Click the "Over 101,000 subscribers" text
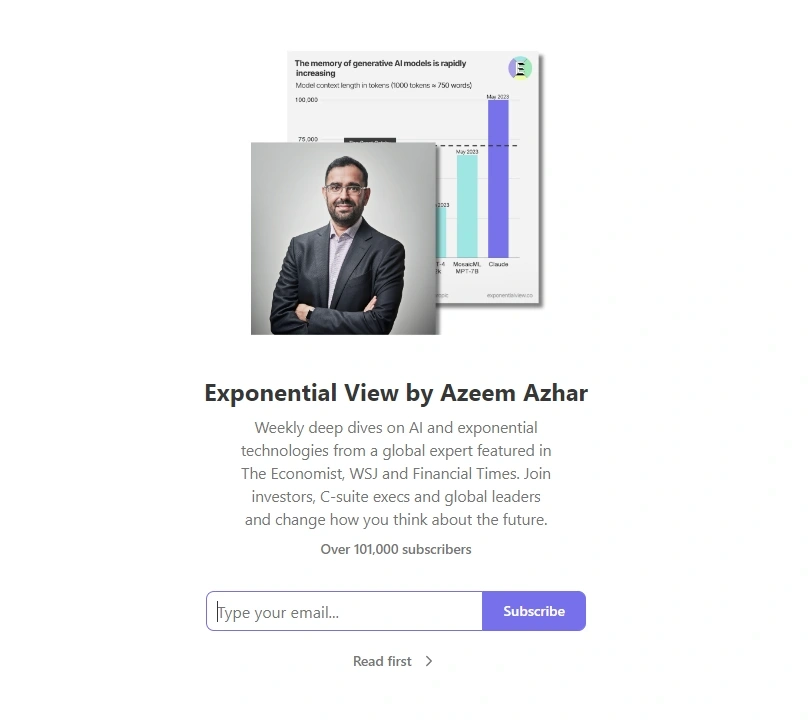The height and width of the screenshot is (723, 811). pos(396,549)
